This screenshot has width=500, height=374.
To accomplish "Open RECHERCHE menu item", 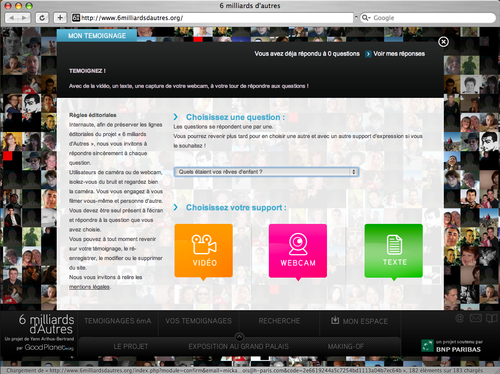I will [279, 321].
